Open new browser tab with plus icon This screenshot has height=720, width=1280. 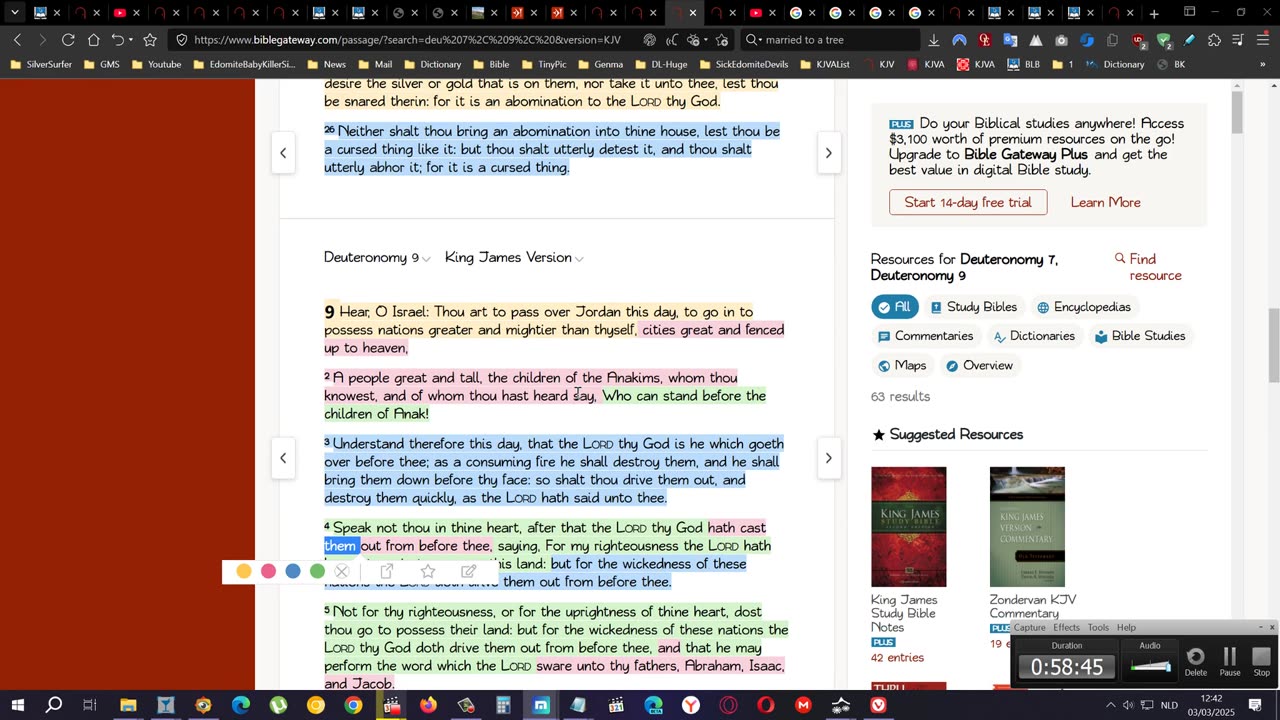coord(1154,13)
